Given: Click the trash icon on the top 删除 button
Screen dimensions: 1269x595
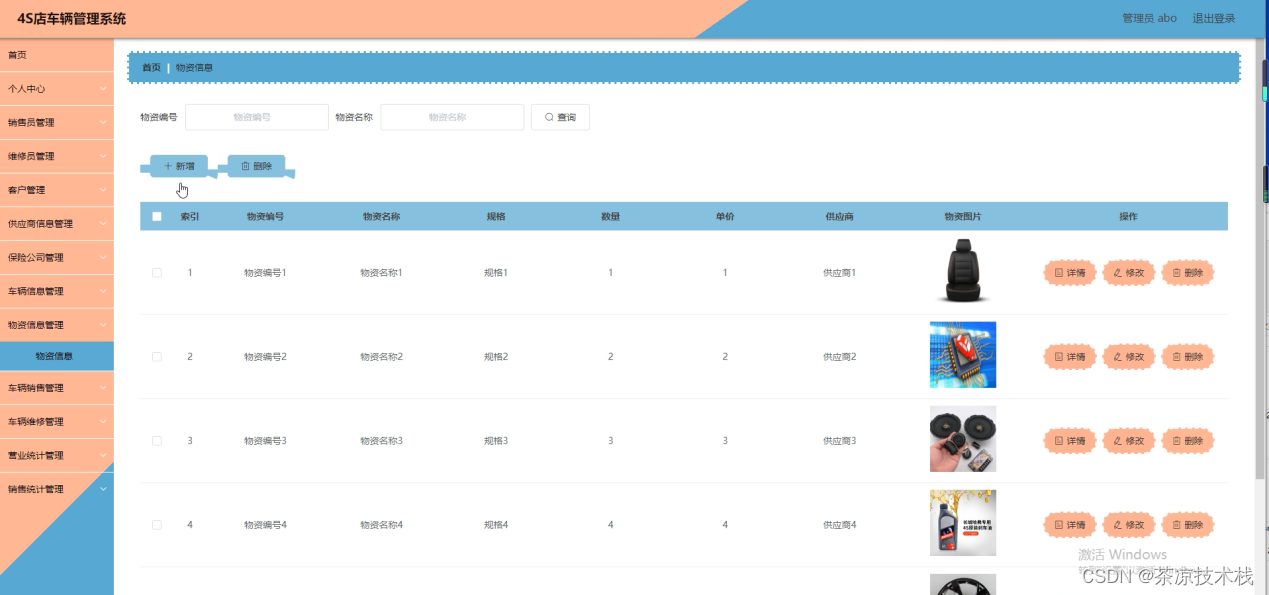Looking at the screenshot, I should 243,166.
